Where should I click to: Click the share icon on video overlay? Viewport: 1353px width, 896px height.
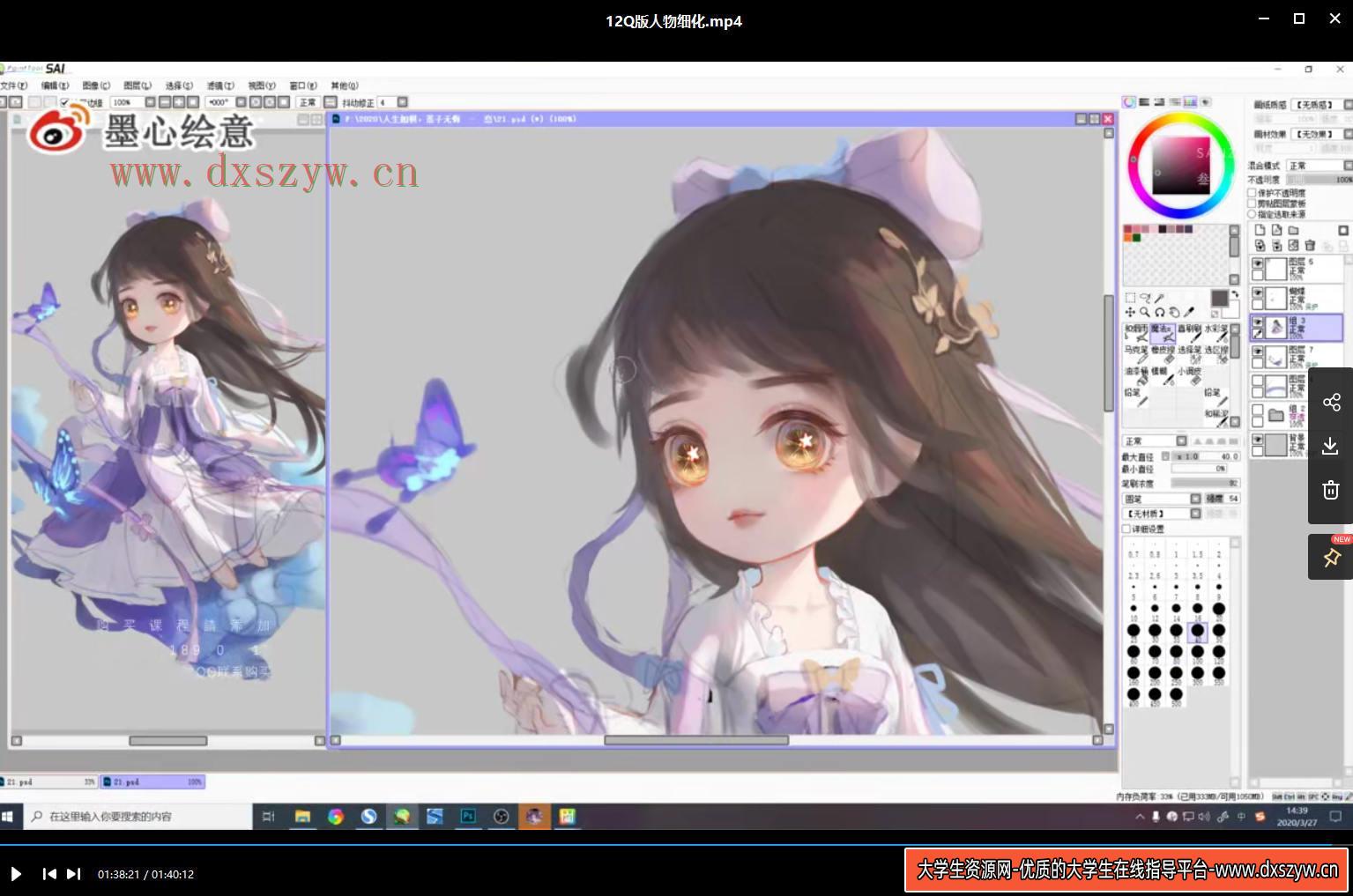coord(1331,403)
